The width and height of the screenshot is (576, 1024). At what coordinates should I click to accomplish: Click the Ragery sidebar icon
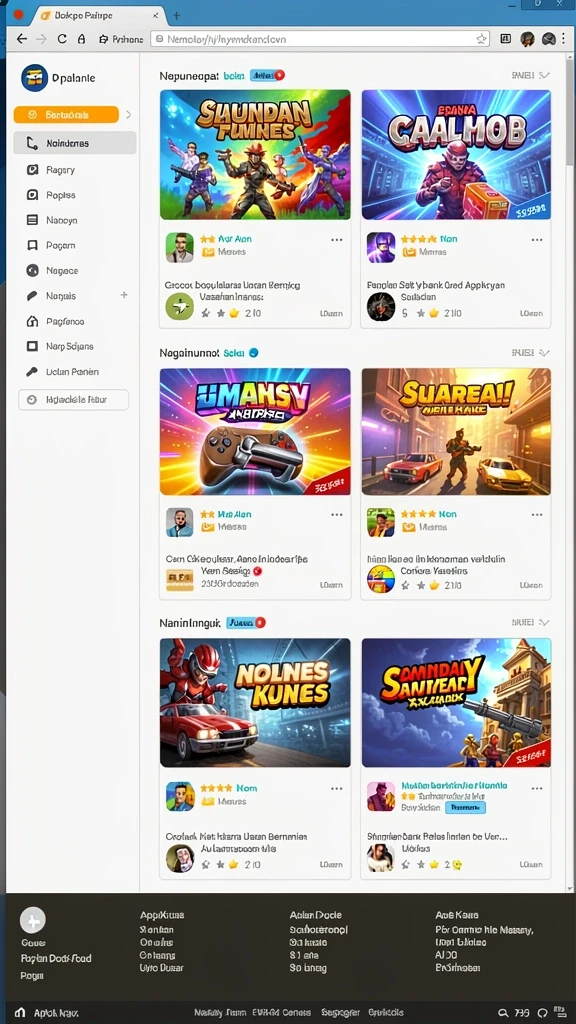point(32,170)
